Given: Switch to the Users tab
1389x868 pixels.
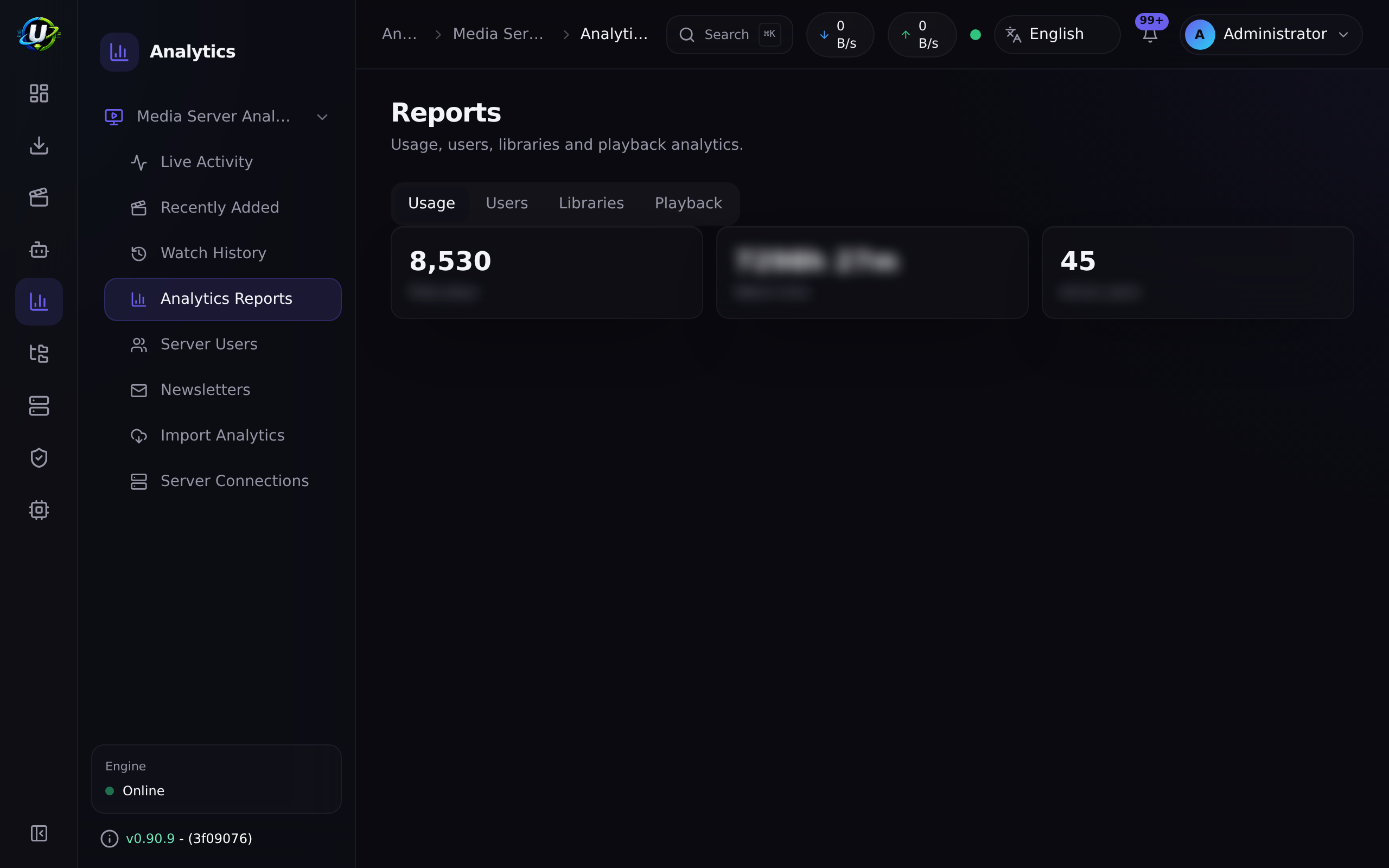Looking at the screenshot, I should point(507,203).
